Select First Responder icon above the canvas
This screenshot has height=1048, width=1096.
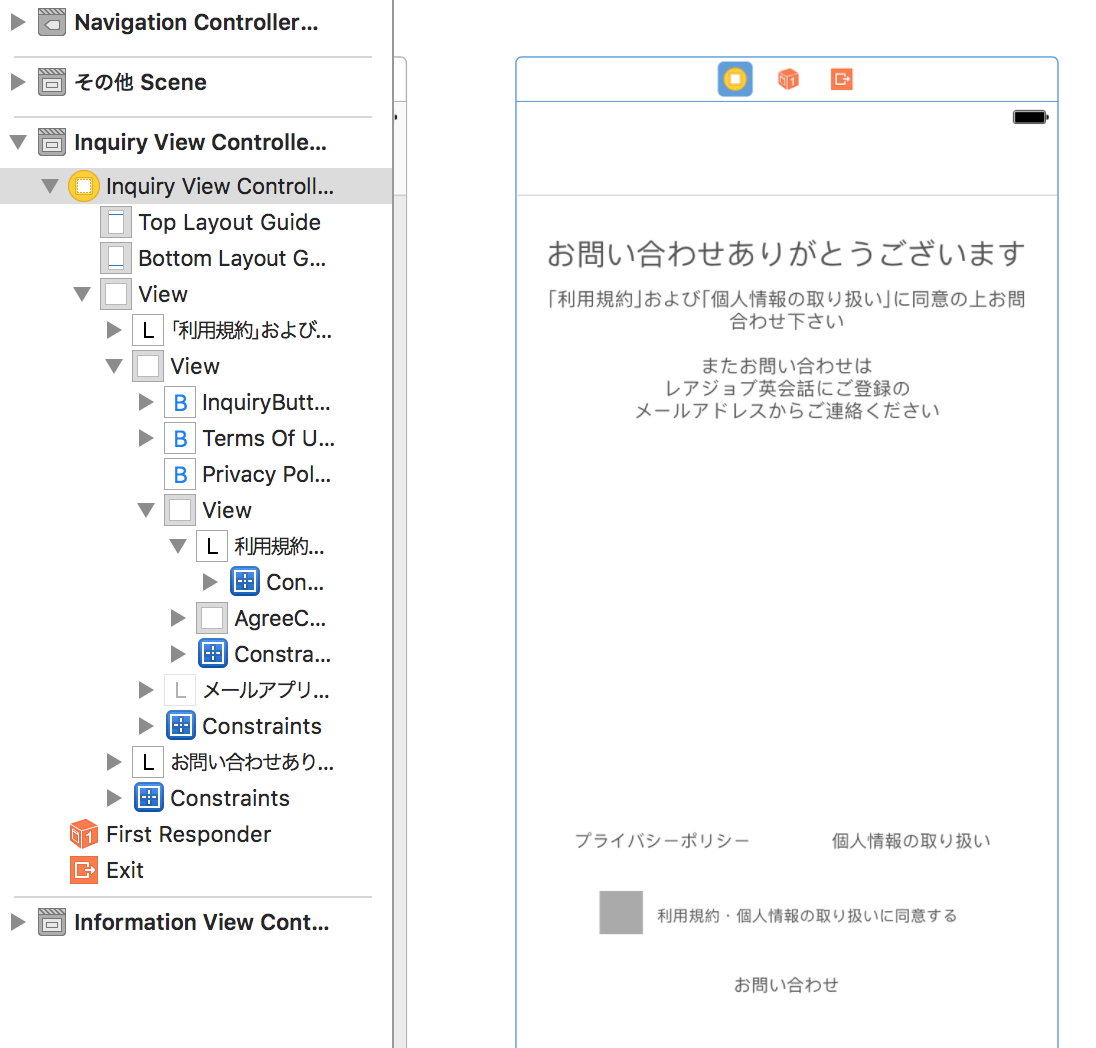(x=788, y=79)
